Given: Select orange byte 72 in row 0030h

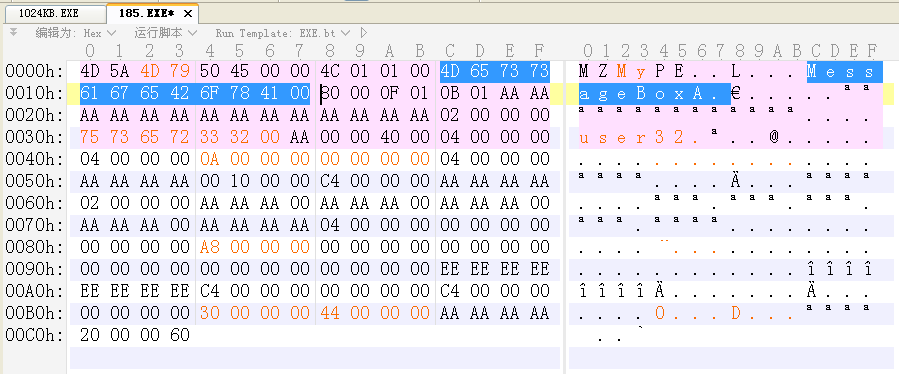Looking at the screenshot, I should pos(180,137).
